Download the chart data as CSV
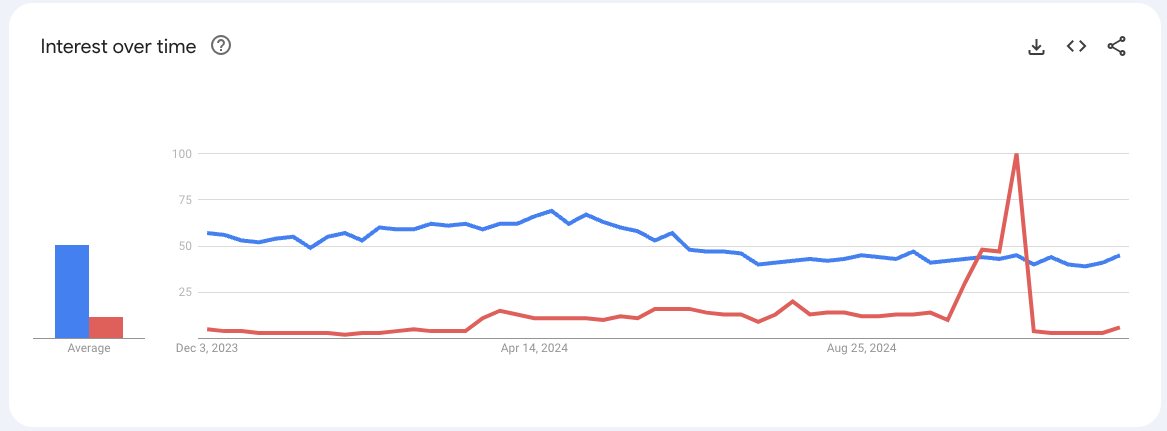 pyautogui.click(x=1037, y=46)
